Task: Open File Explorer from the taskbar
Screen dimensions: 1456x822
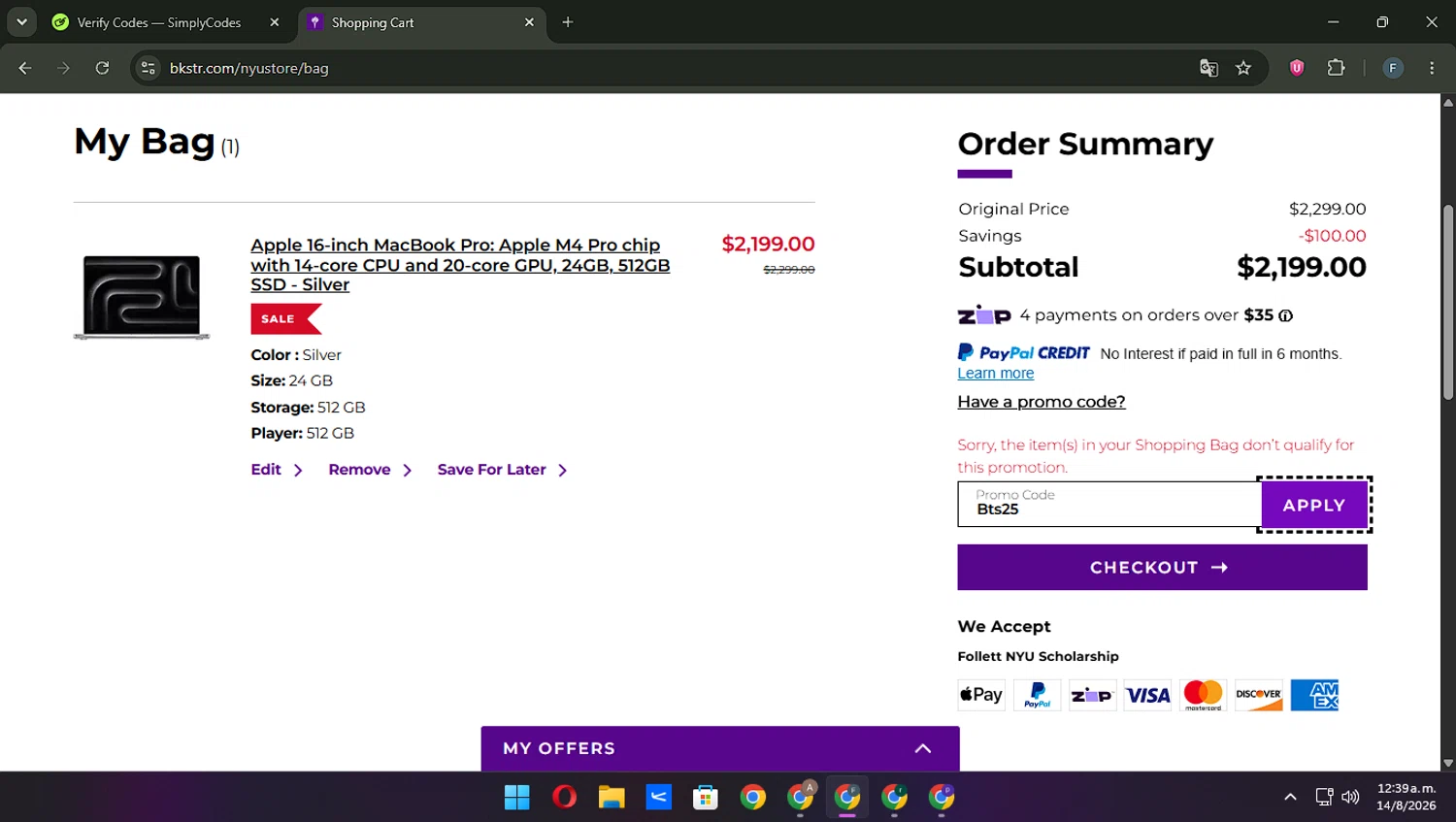Action: [612, 798]
